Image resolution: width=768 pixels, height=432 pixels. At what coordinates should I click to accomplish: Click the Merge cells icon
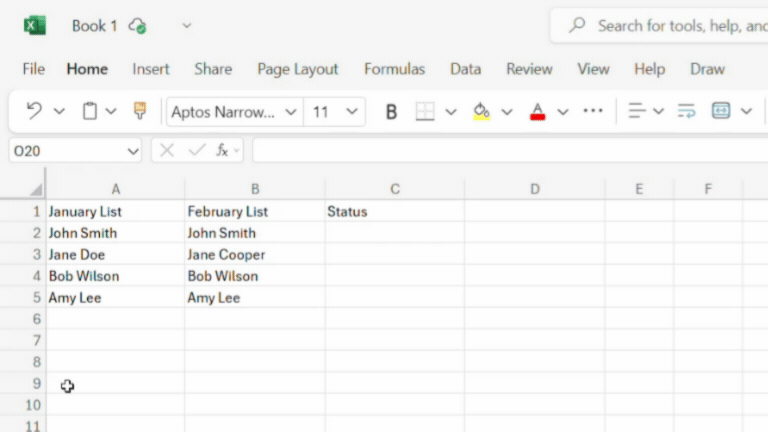coord(721,111)
